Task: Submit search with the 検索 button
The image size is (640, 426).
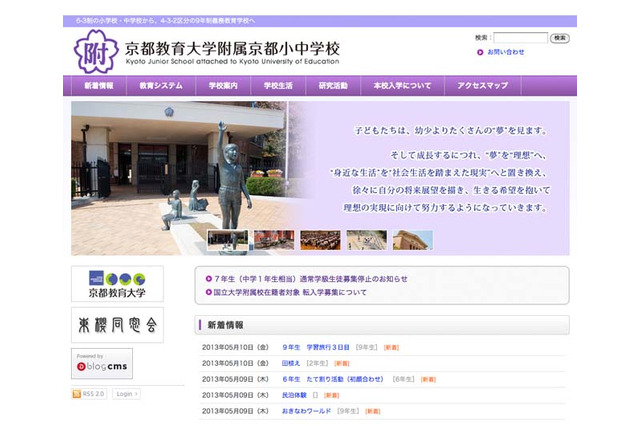Action: [x=560, y=38]
